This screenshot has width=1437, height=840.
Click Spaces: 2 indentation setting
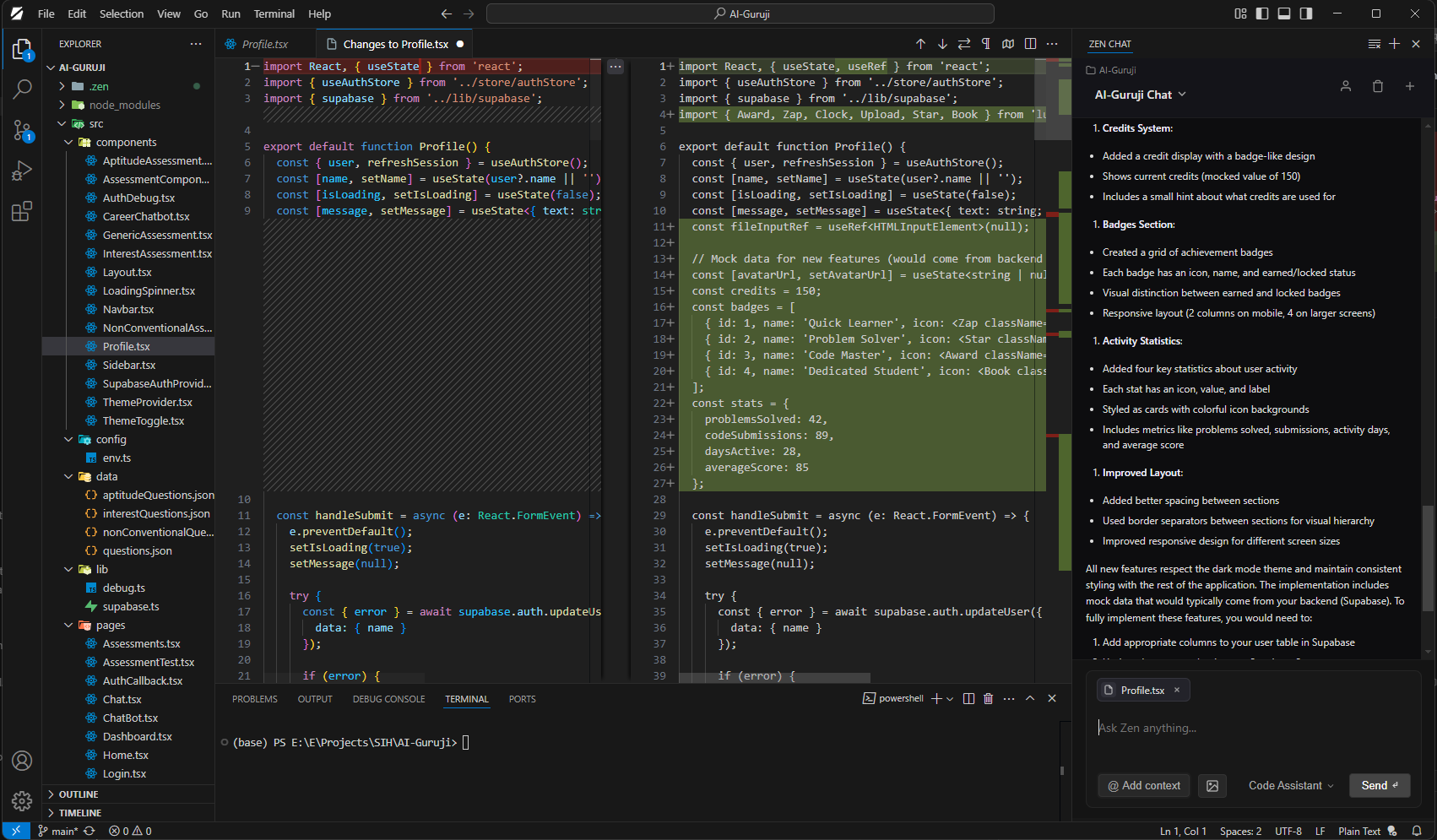point(1240,831)
